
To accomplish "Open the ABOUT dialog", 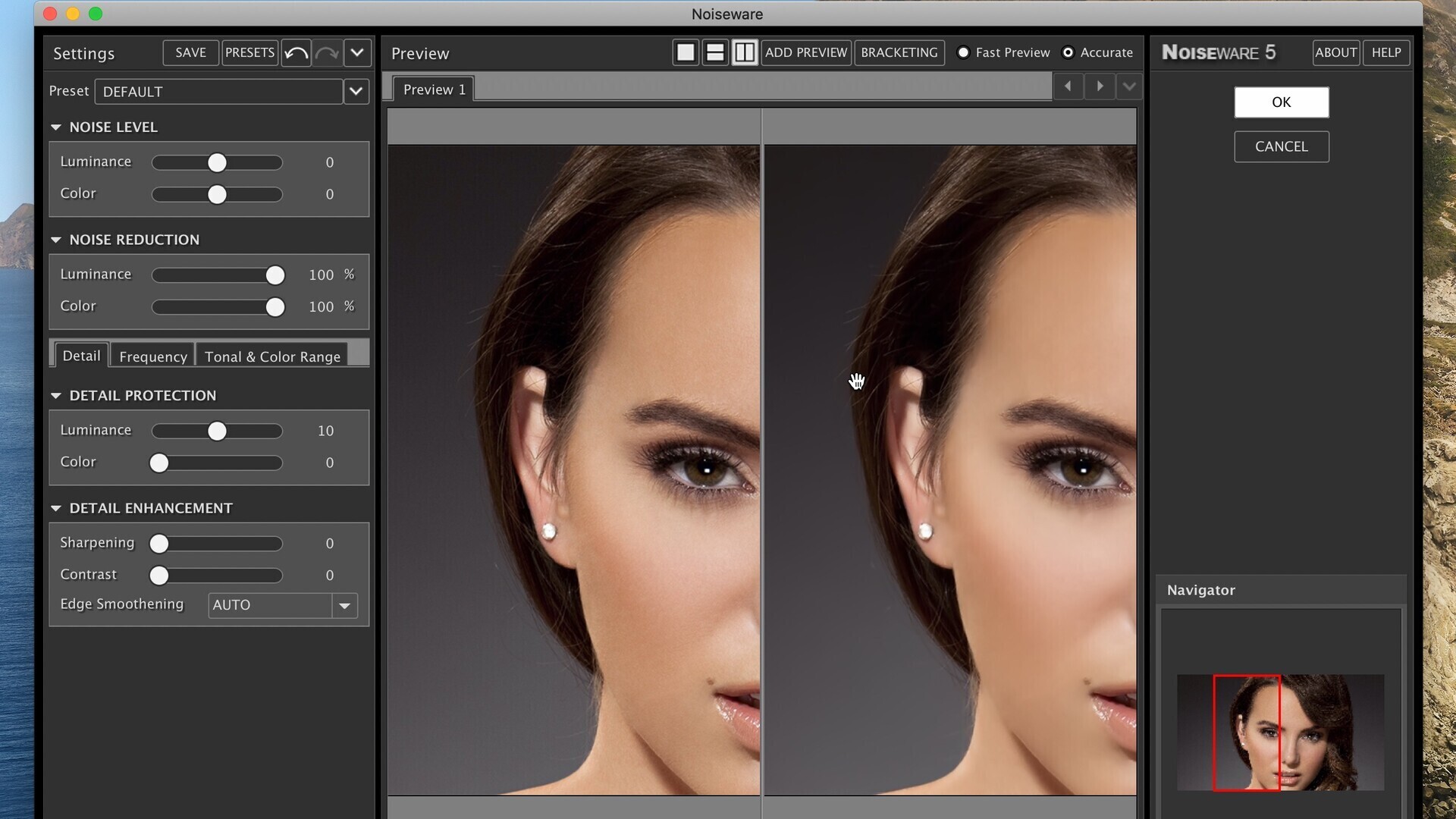I will pos(1336,52).
